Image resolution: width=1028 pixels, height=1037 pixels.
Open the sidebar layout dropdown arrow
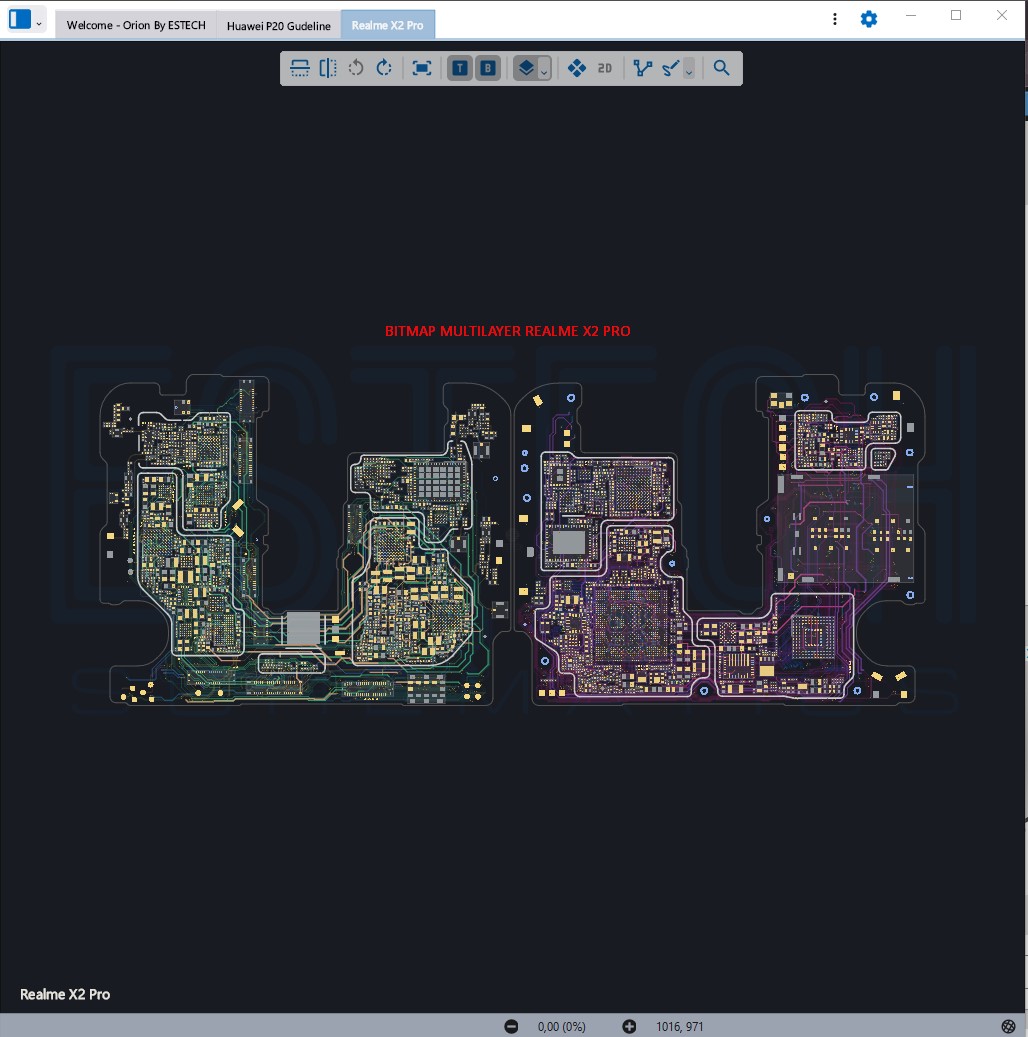39,23
